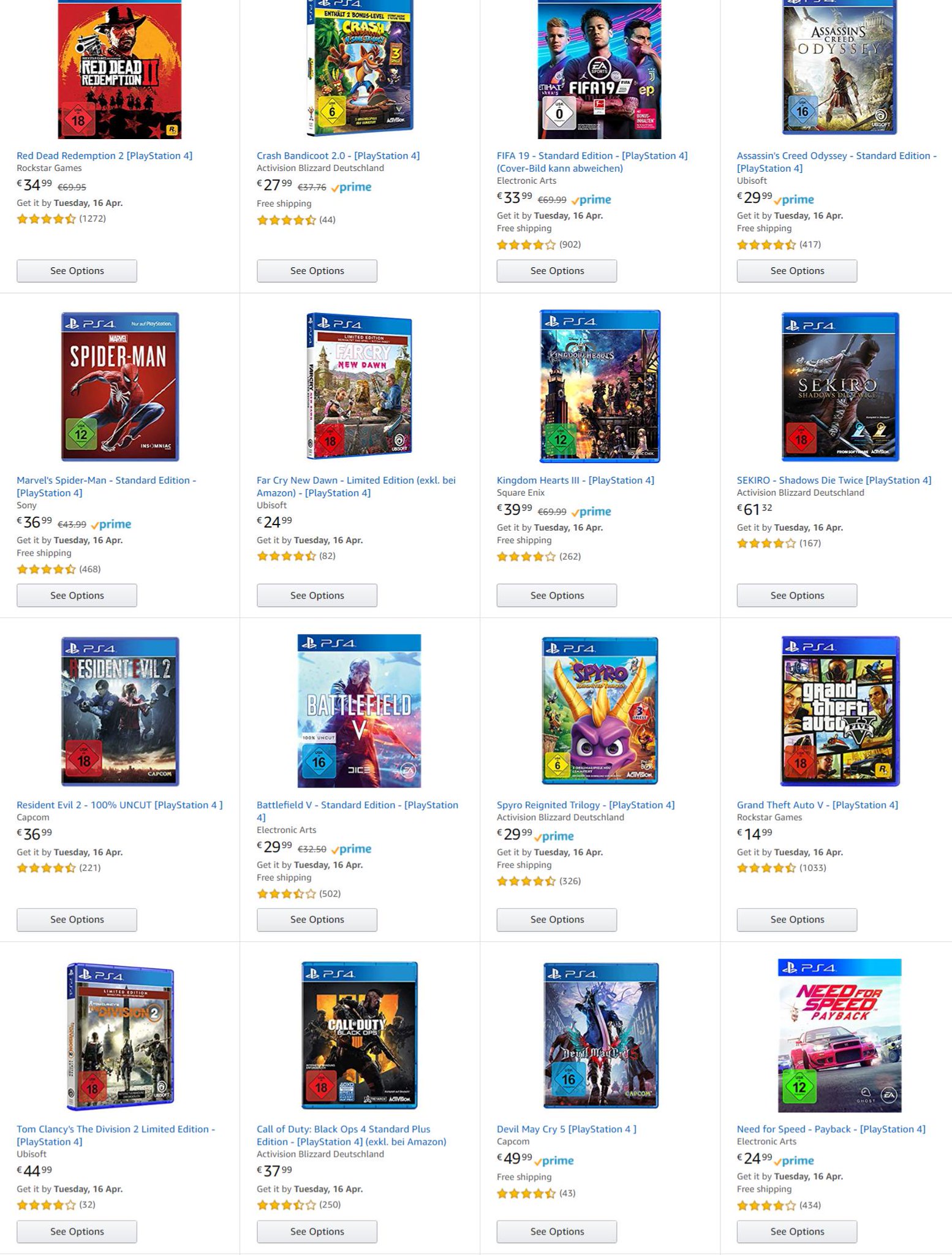Click See Options for Far Cry New Dawn
The width and height of the screenshot is (952, 1255).
pos(317,596)
